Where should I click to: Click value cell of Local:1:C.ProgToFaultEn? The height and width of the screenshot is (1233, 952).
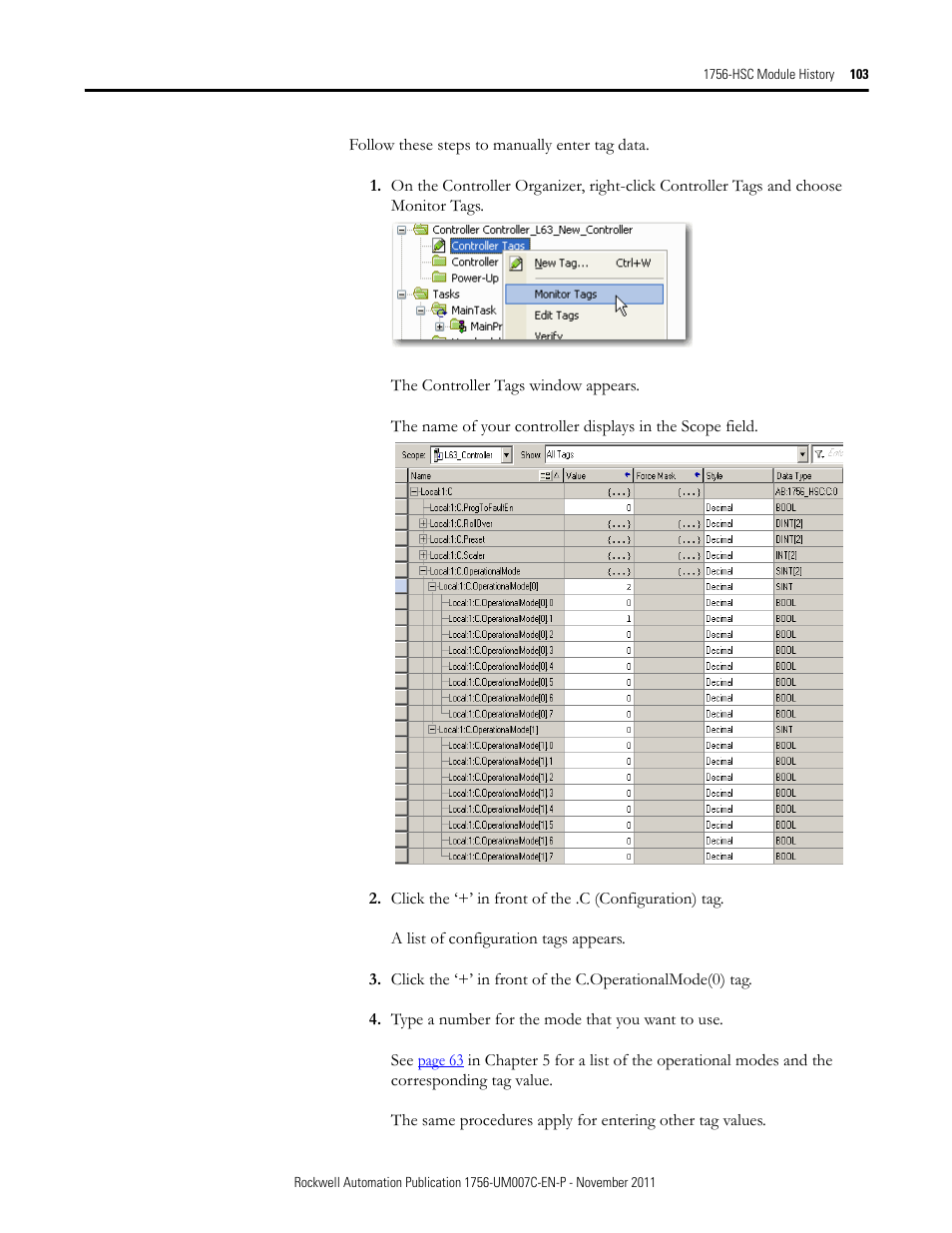(x=599, y=508)
